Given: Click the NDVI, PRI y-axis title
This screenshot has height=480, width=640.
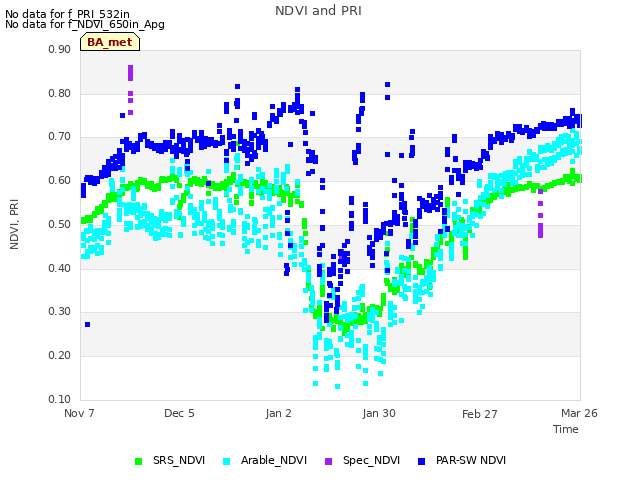Looking at the screenshot, I should pos(14,224).
